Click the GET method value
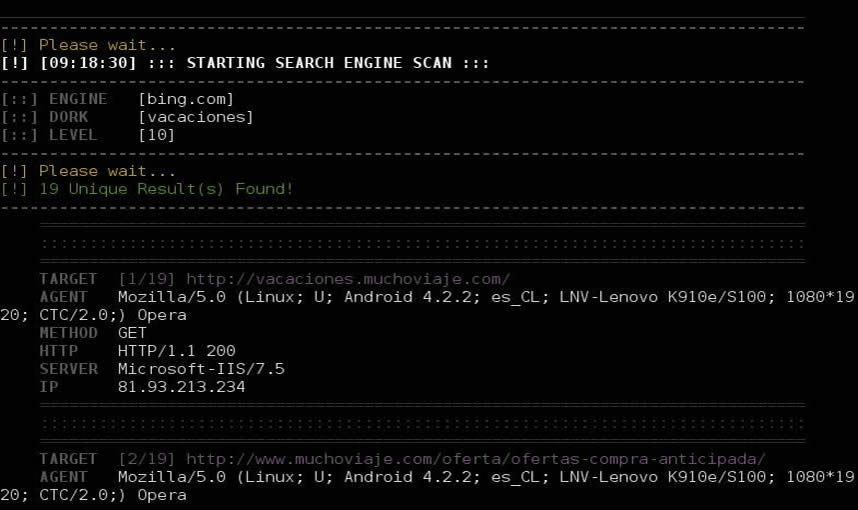Image resolution: width=858 pixels, height=510 pixels. pos(132,333)
